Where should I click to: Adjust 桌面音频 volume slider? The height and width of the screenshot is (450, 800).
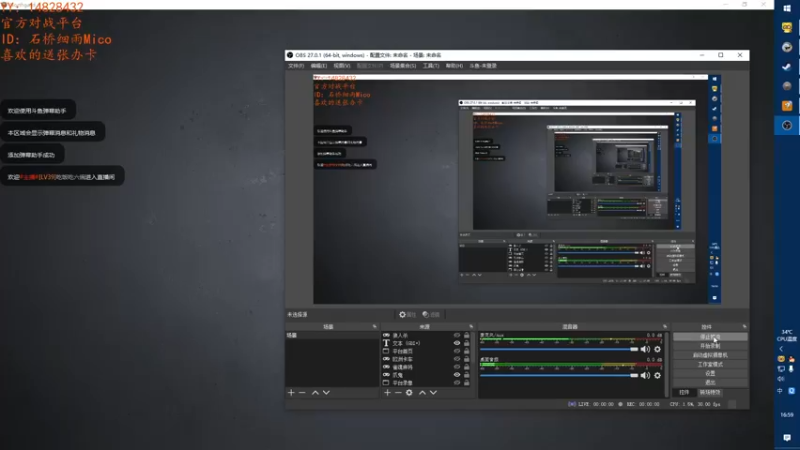click(559, 376)
